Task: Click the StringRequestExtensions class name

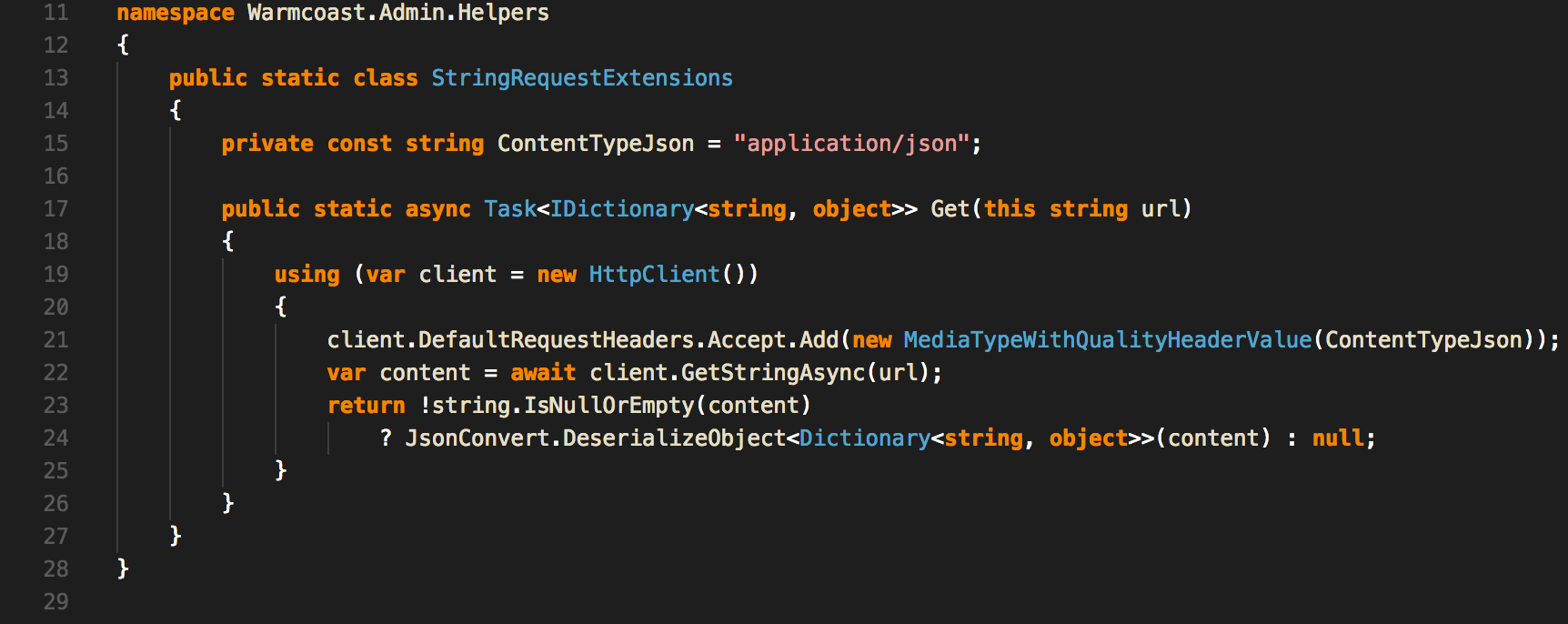Action: tap(581, 78)
